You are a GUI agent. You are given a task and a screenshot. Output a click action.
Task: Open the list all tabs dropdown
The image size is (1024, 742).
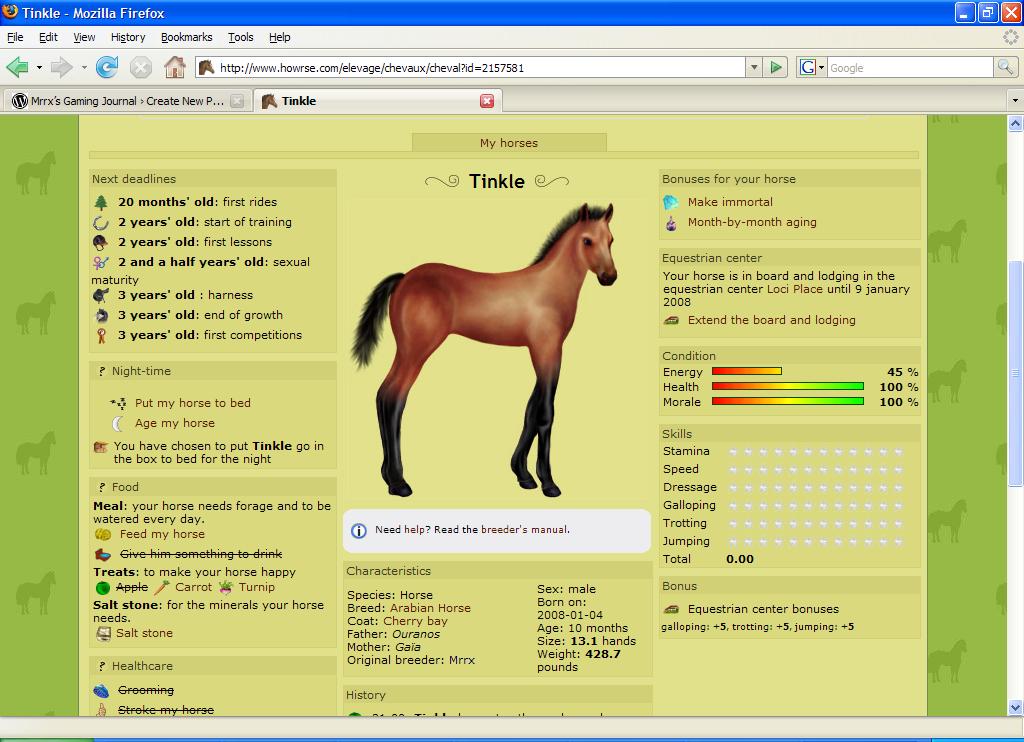pyautogui.click(x=1015, y=101)
